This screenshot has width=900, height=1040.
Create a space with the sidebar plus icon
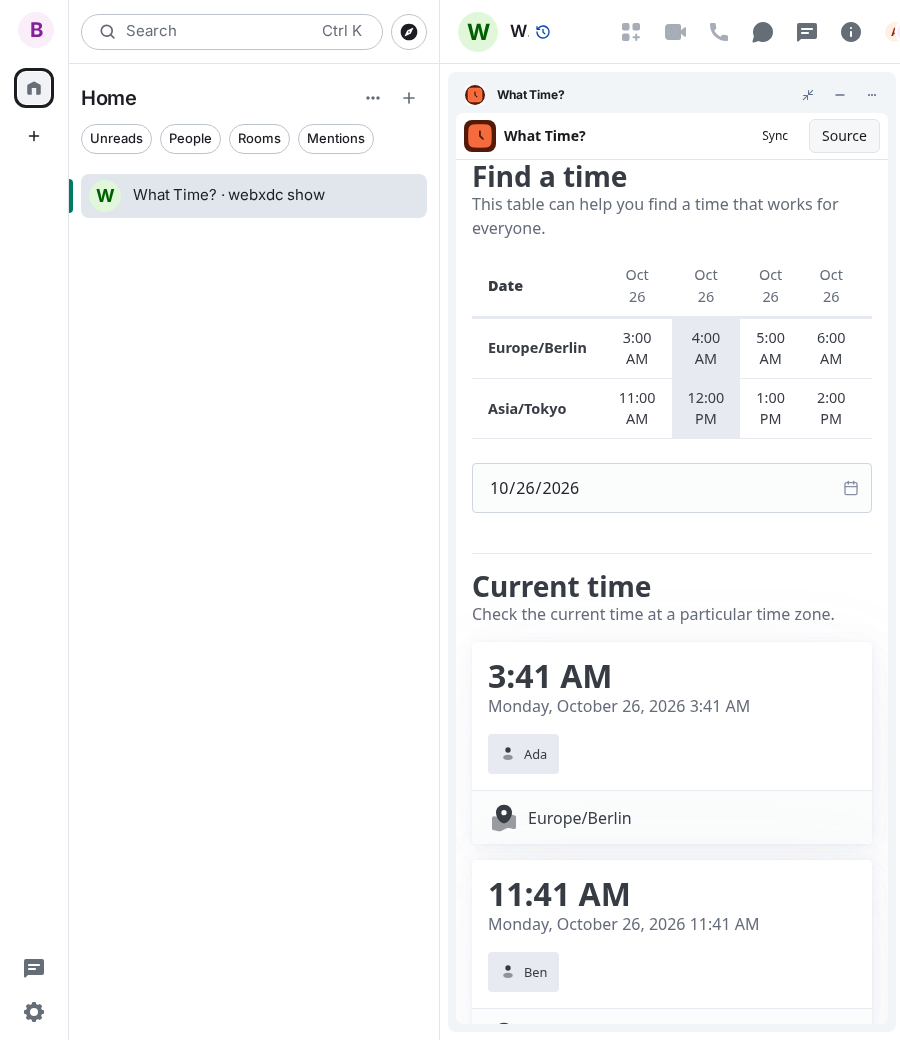click(34, 136)
